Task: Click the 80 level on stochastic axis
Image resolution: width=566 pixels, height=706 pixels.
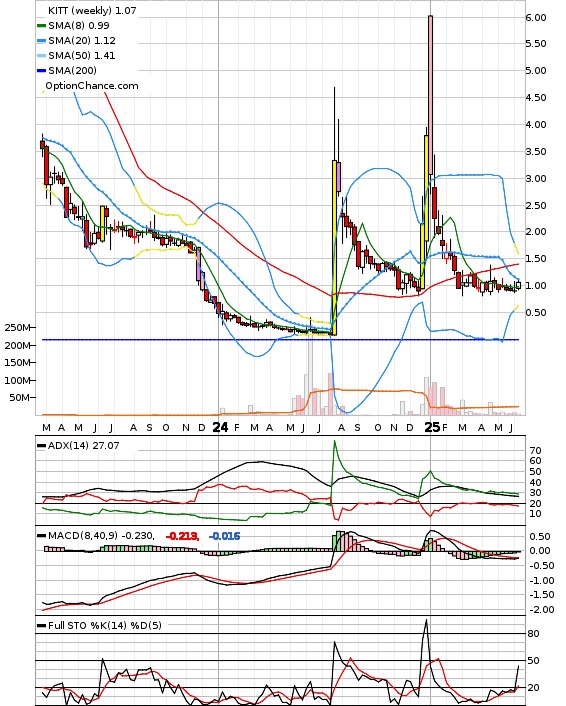Action: click(x=533, y=634)
